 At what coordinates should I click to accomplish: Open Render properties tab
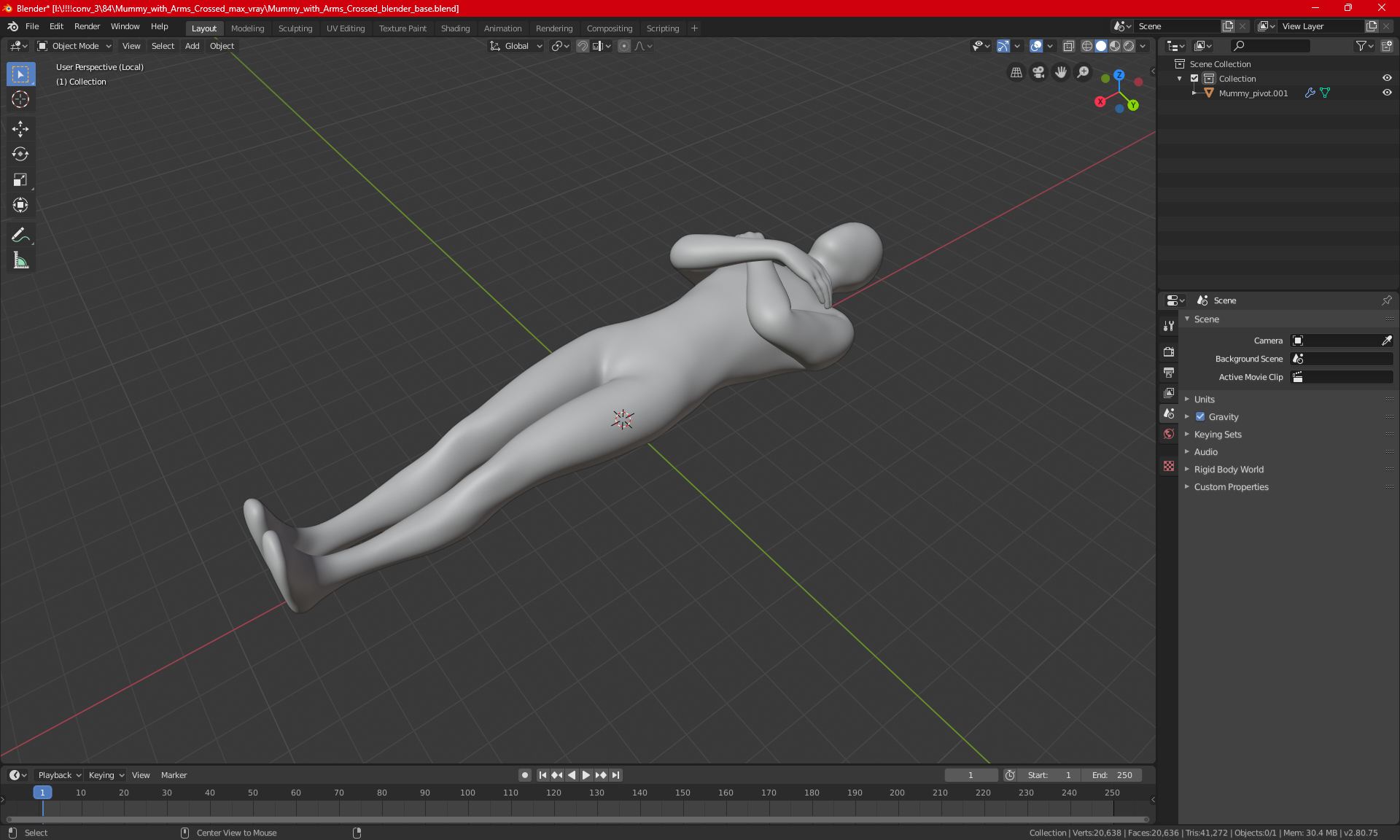coord(1169,351)
